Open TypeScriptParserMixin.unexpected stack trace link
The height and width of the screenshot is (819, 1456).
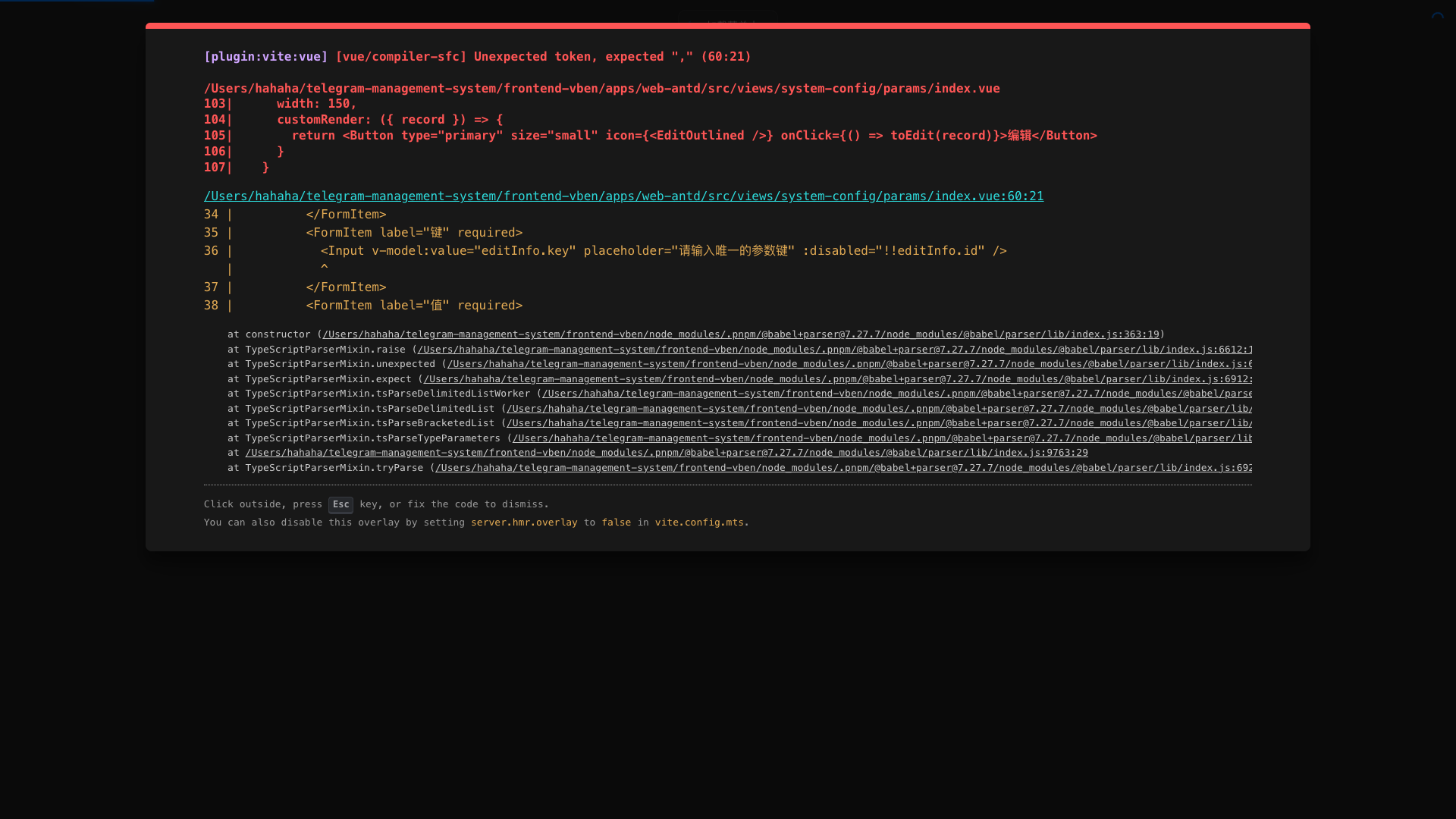click(x=849, y=364)
